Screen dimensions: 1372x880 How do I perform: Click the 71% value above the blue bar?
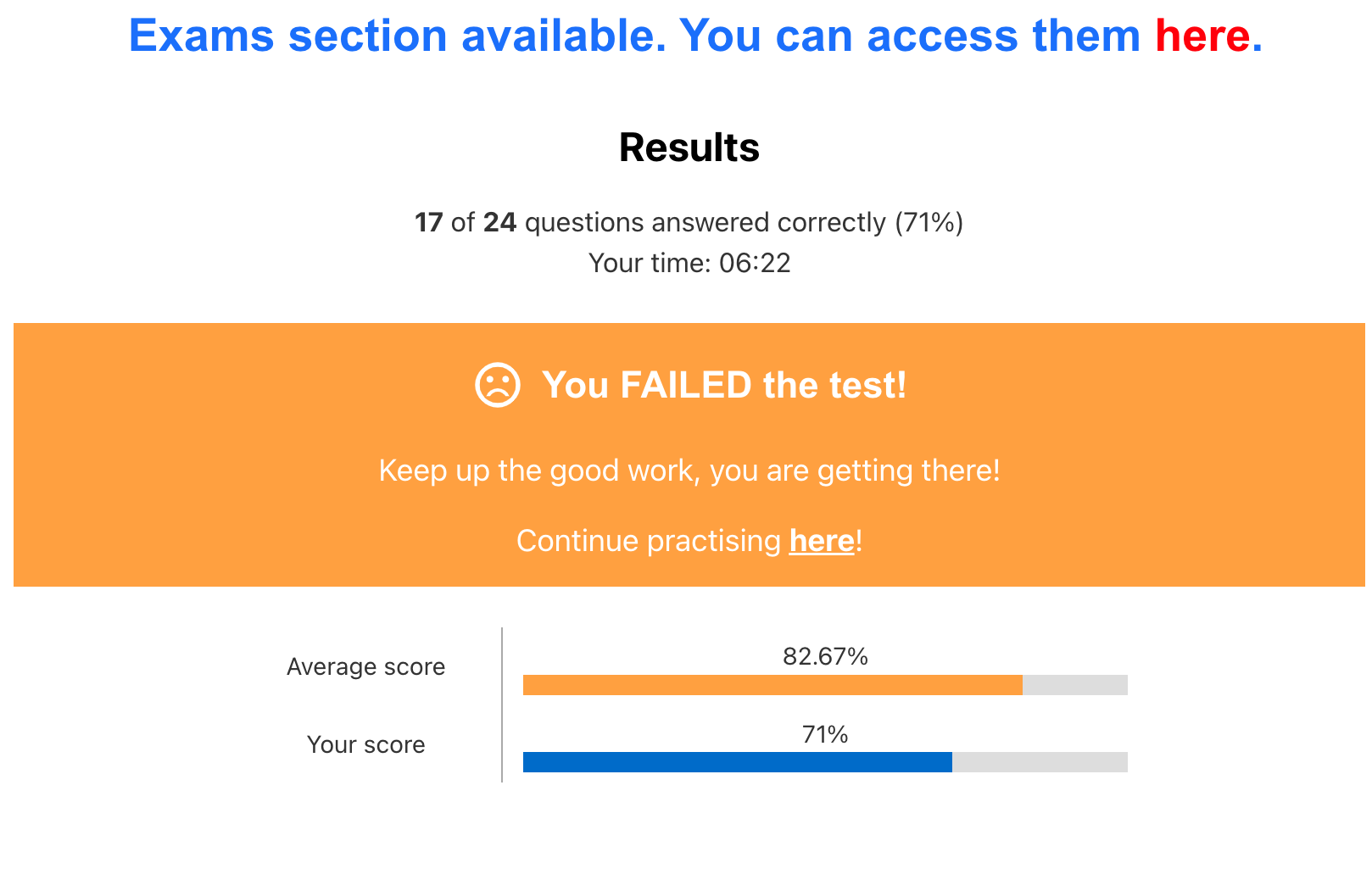(x=825, y=734)
